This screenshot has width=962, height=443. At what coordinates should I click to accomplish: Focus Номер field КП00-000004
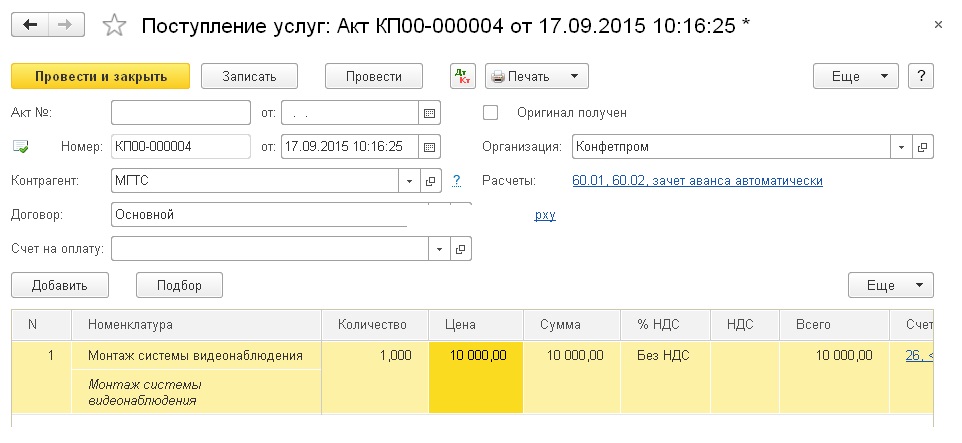pos(181,147)
